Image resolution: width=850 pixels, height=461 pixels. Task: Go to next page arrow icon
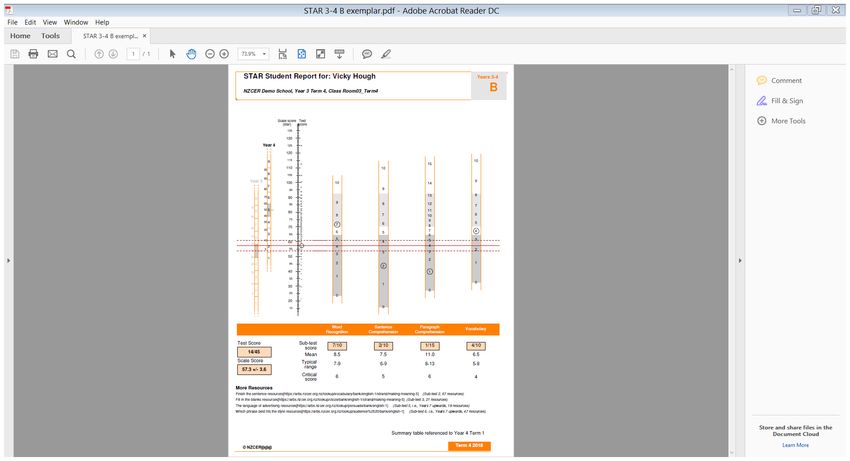tap(113, 54)
